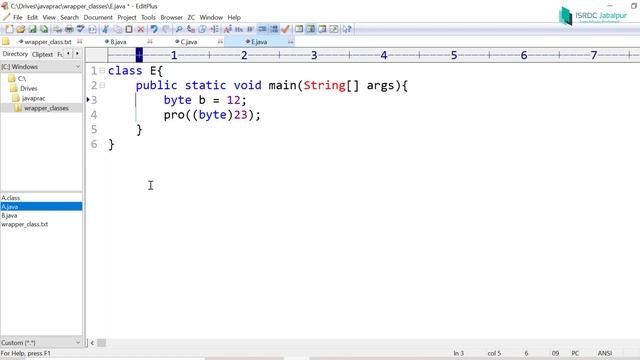The width and height of the screenshot is (640, 360).
Task: Select A.java in the file list
Action: coord(41,207)
